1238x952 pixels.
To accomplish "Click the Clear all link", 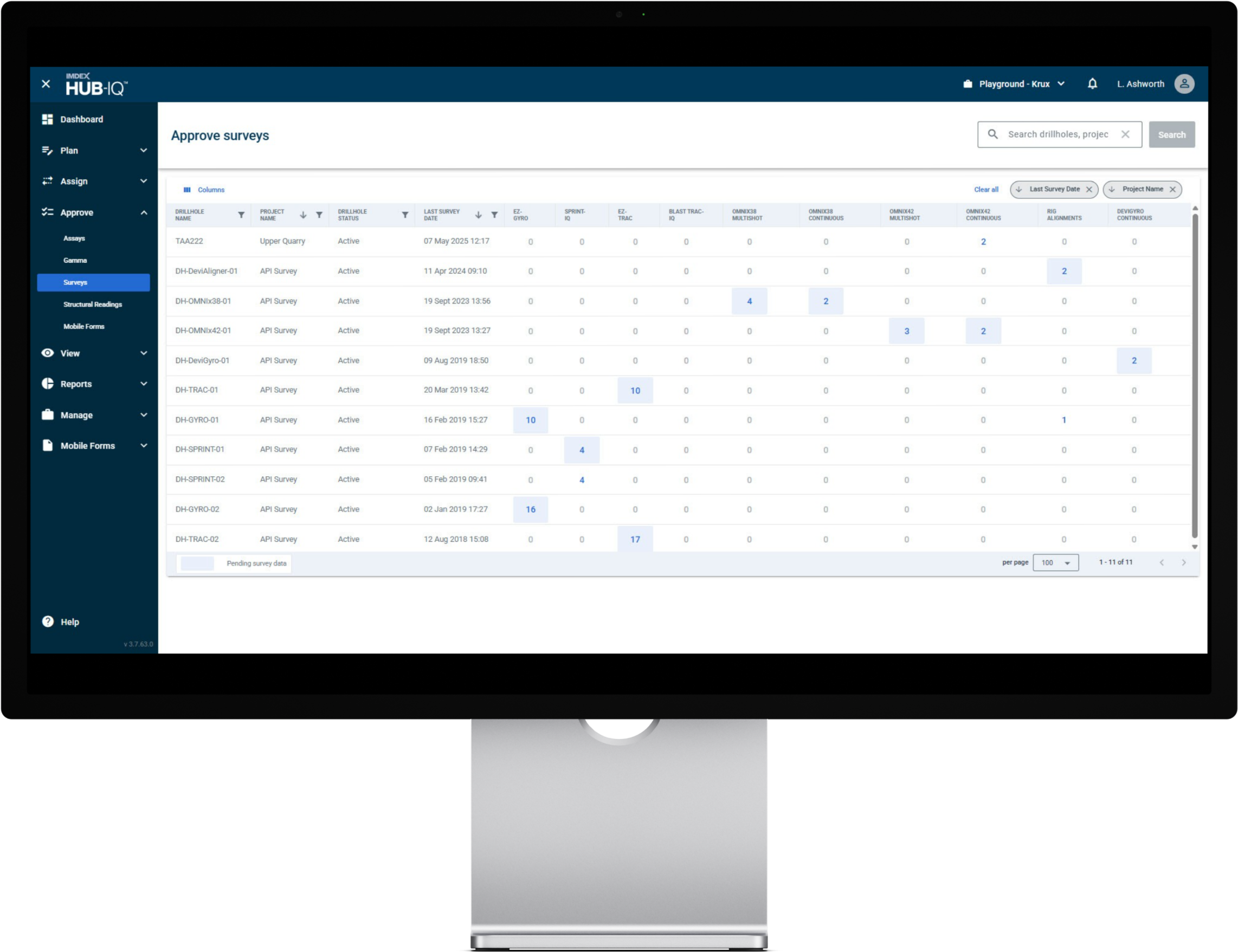I will click(x=986, y=189).
